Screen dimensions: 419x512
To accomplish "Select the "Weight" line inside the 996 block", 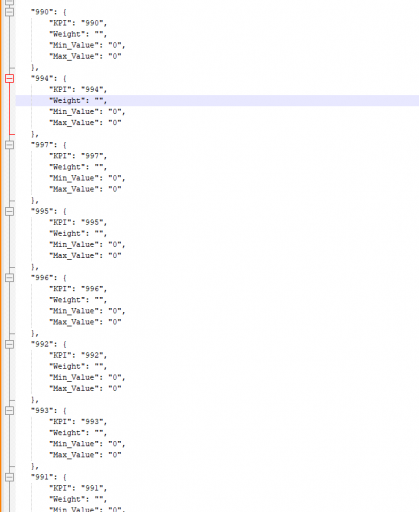I will pyautogui.click(x=78, y=300).
